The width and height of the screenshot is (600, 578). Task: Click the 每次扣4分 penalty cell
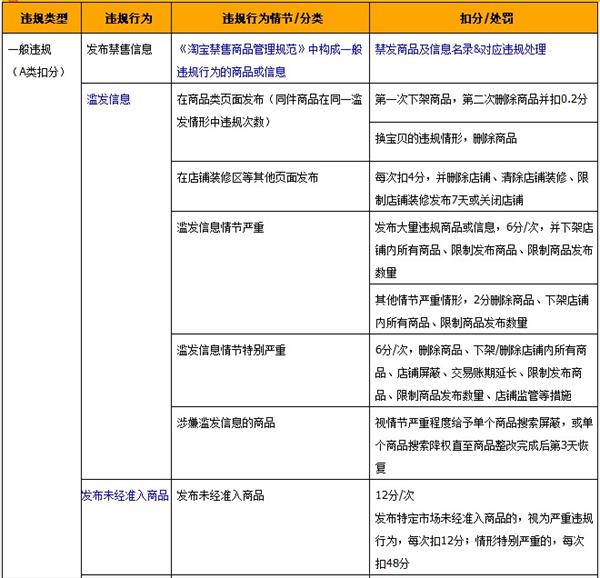point(480,186)
